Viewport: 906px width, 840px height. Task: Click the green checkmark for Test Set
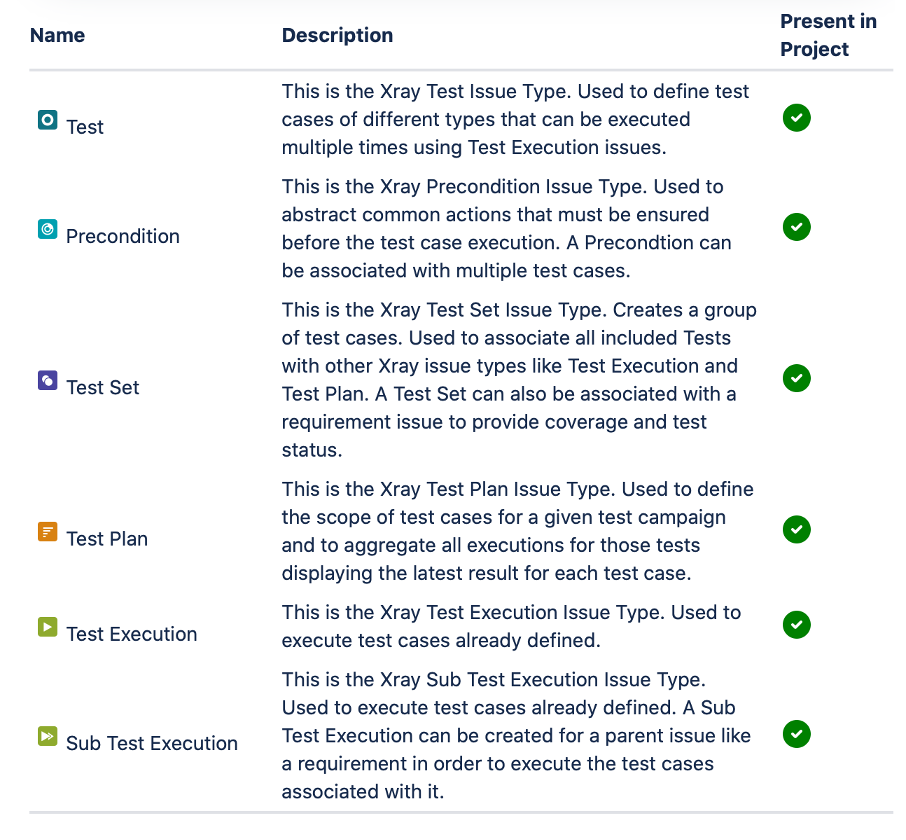click(797, 378)
